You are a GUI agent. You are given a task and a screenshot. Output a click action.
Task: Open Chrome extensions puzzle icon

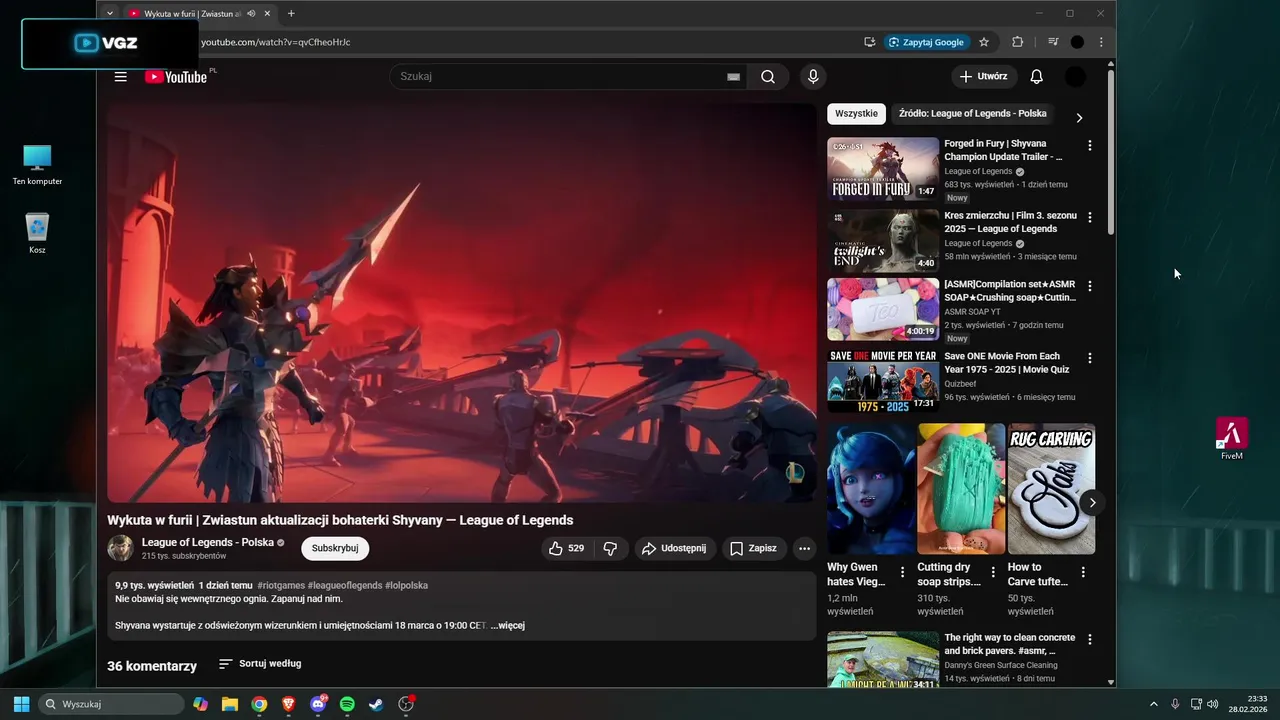pyautogui.click(x=1018, y=42)
